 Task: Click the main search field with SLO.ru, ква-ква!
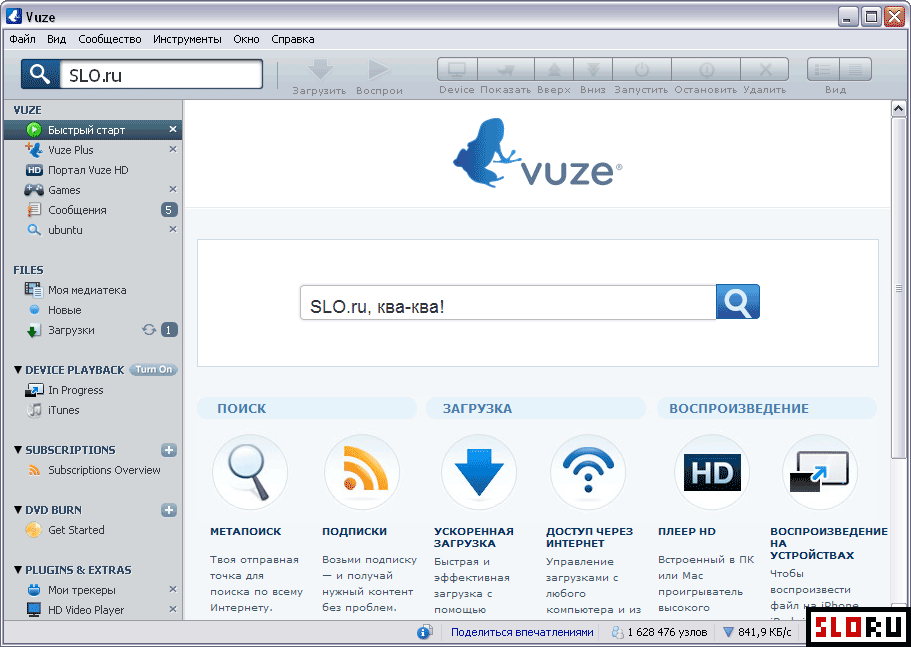(x=508, y=303)
